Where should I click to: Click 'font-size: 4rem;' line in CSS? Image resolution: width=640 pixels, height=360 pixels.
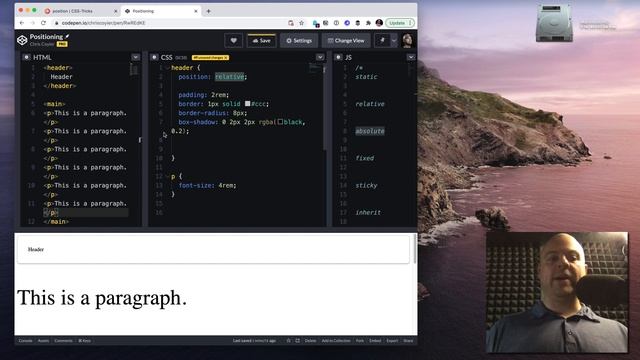click(x=207, y=185)
